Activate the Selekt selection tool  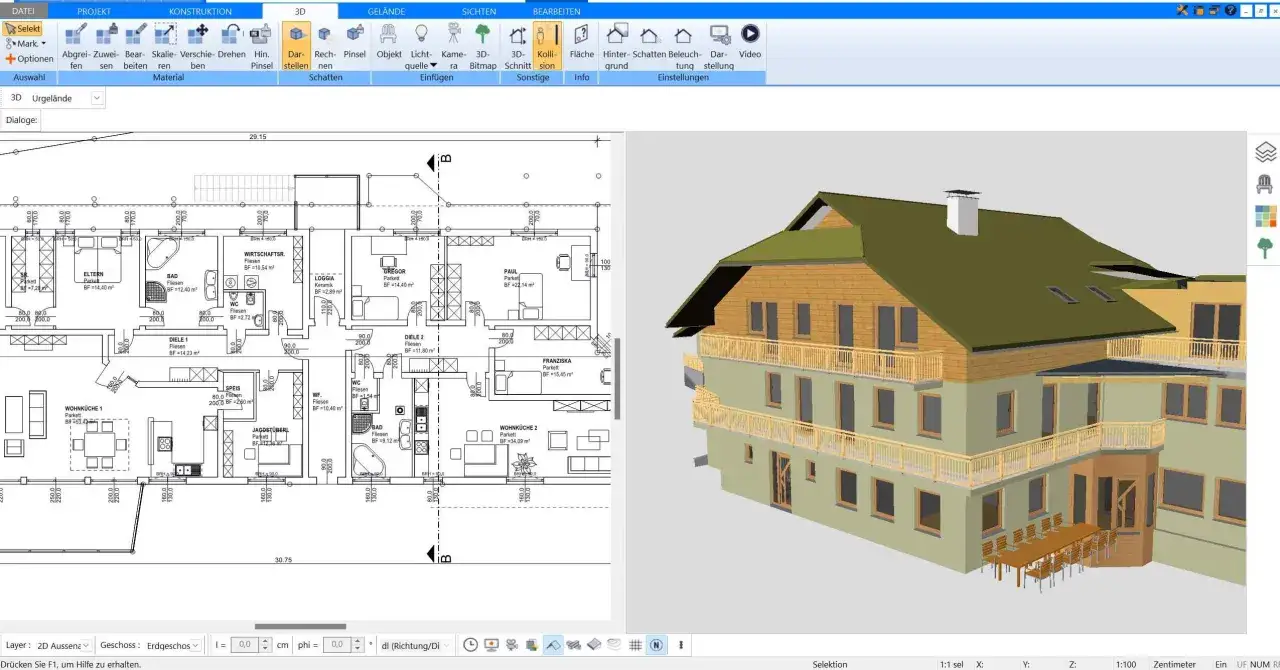23,29
